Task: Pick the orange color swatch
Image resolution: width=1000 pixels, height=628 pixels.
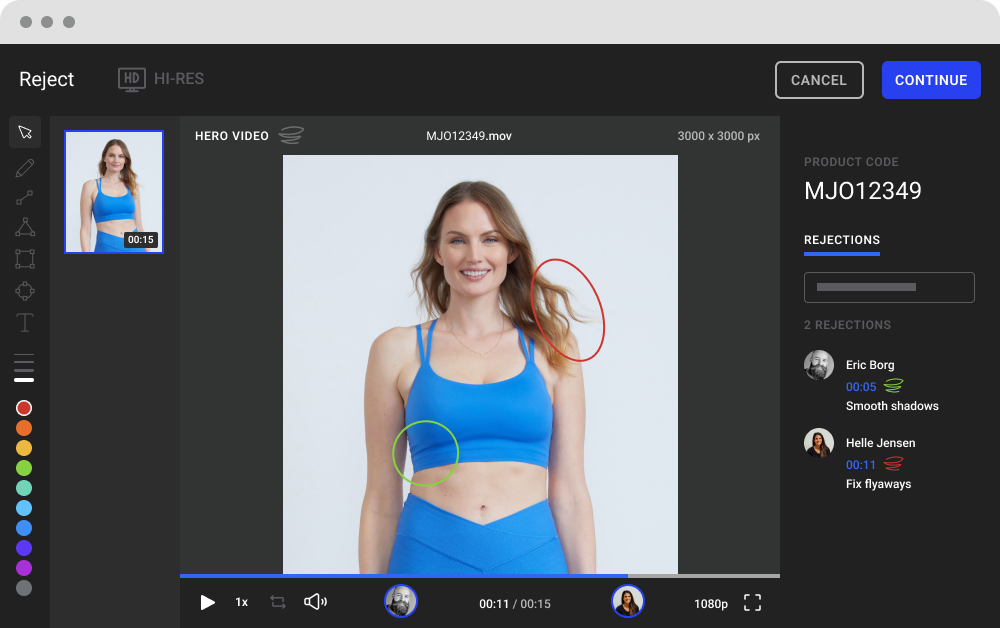Action: (24, 428)
